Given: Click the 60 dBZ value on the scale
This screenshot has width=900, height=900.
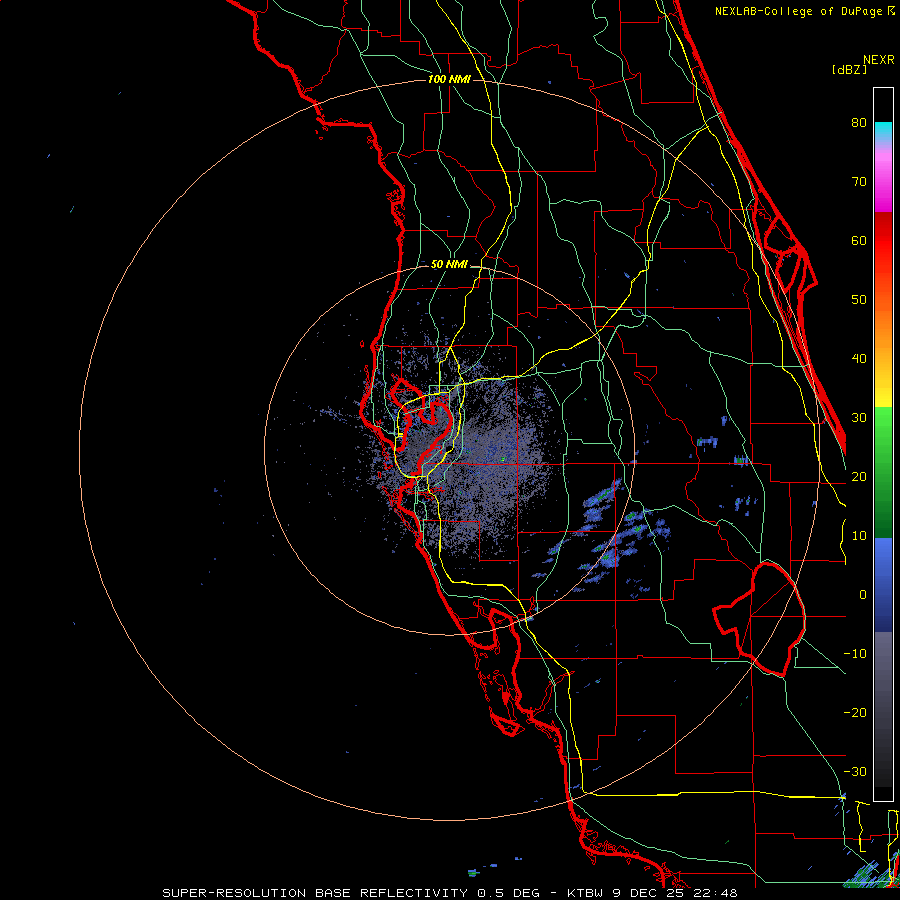Looking at the screenshot, I should coord(859,240).
